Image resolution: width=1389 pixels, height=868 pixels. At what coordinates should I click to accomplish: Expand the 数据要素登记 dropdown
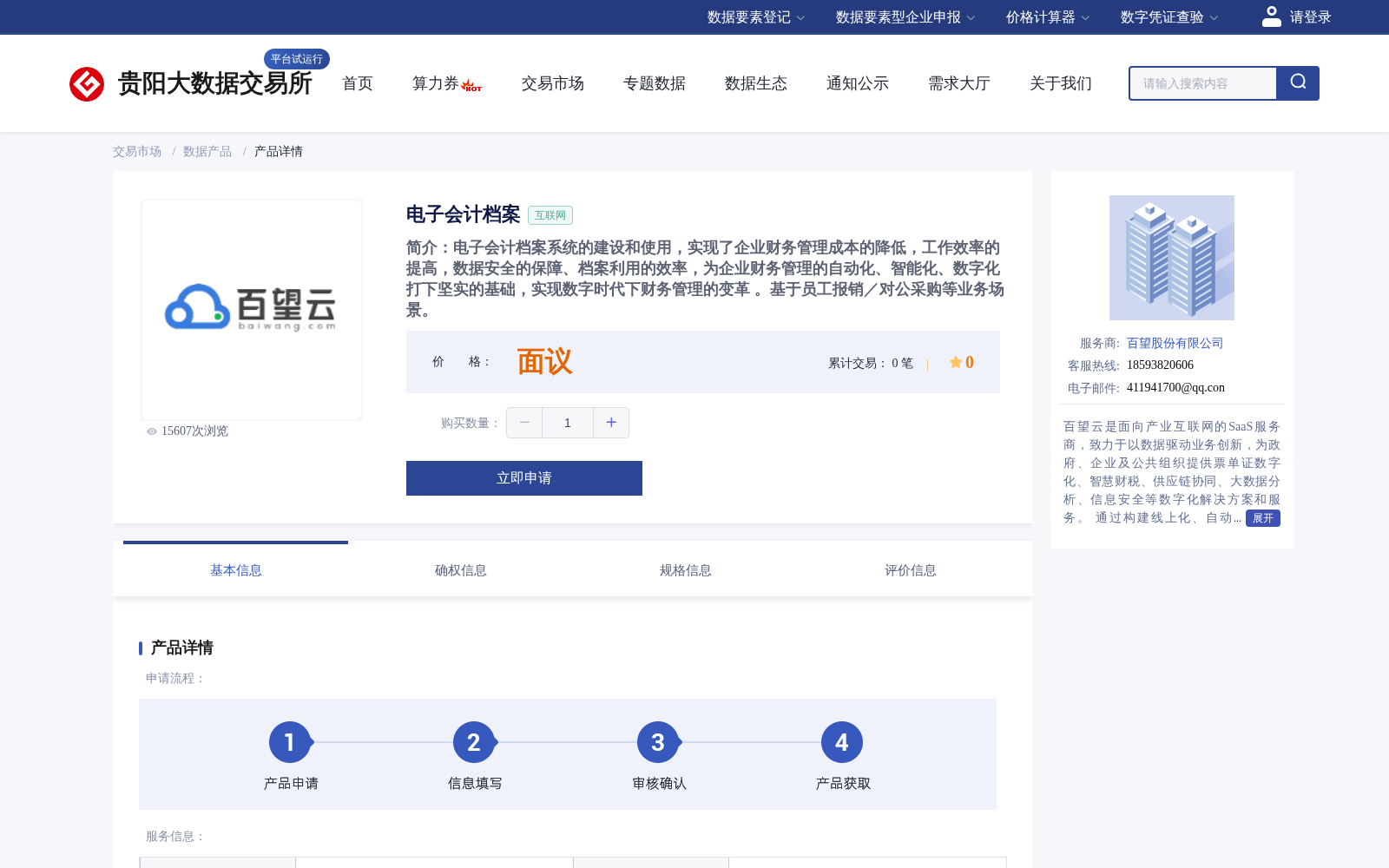756,17
